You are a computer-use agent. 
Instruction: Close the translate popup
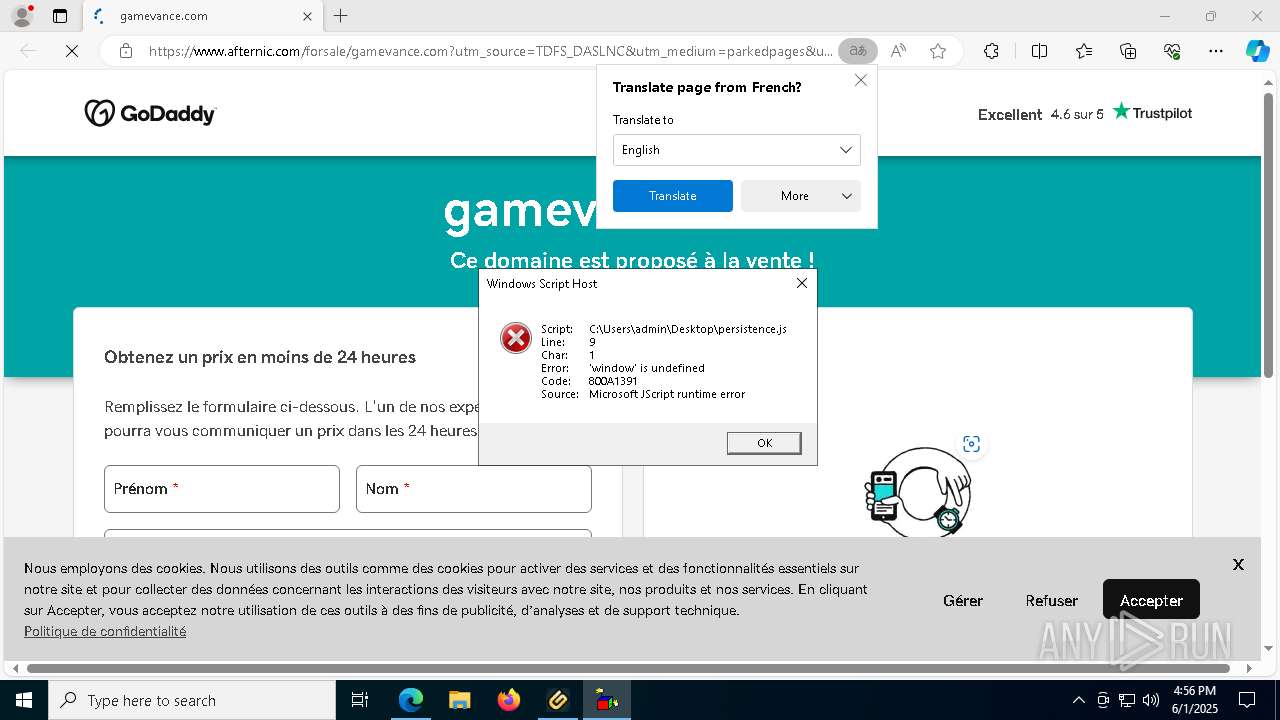(860, 80)
